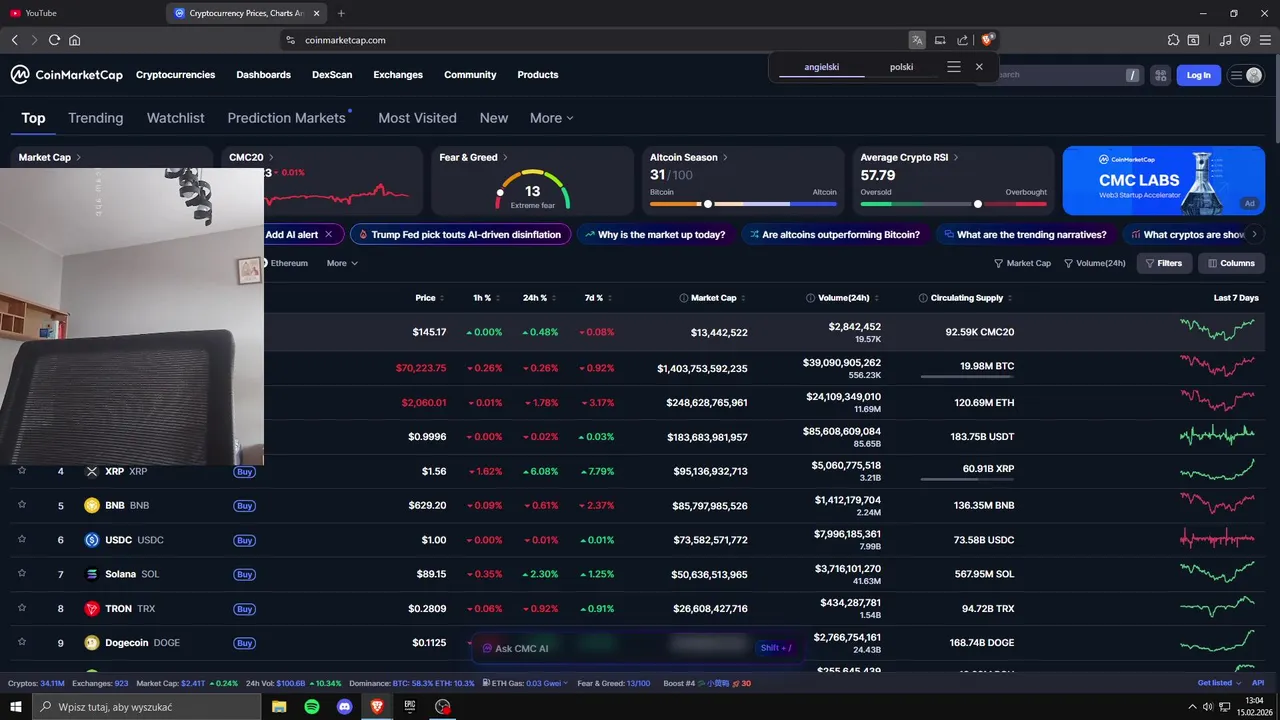
Task: Star Dogecoin for the watchlist
Action: [22, 643]
